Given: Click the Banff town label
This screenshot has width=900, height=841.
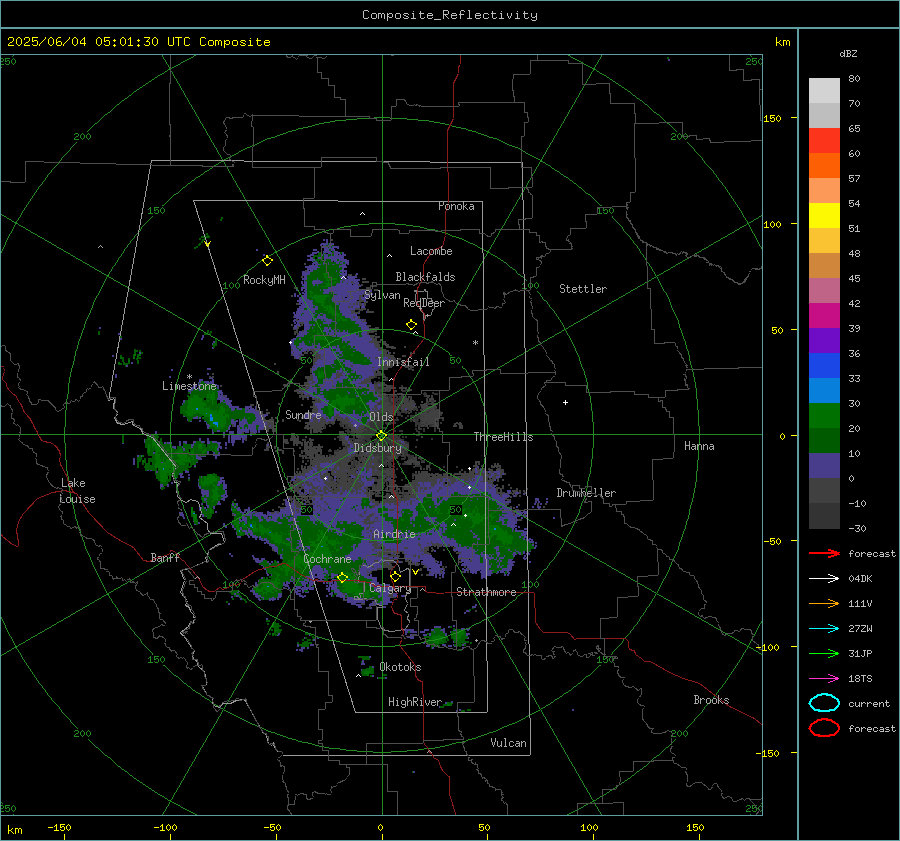Looking at the screenshot, I should pos(165,557).
